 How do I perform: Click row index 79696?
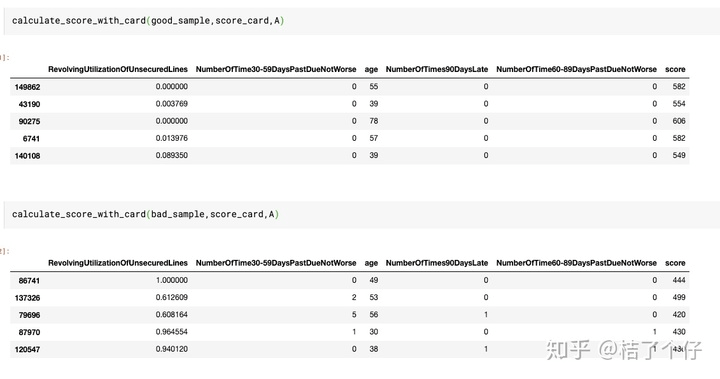[x=29, y=315]
